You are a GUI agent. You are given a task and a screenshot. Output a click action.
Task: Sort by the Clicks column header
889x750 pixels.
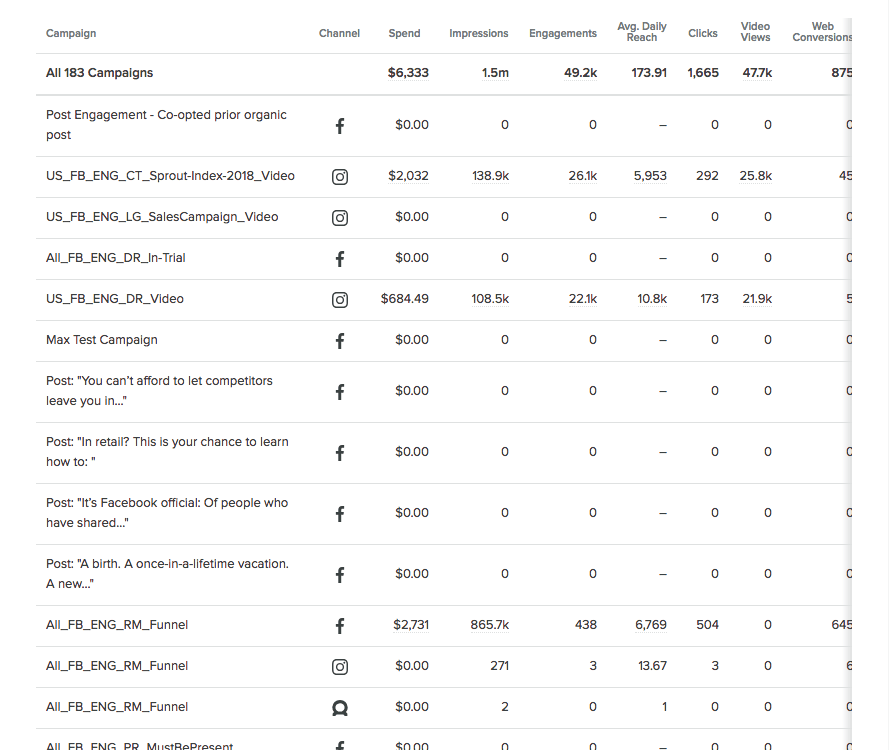[x=702, y=33]
